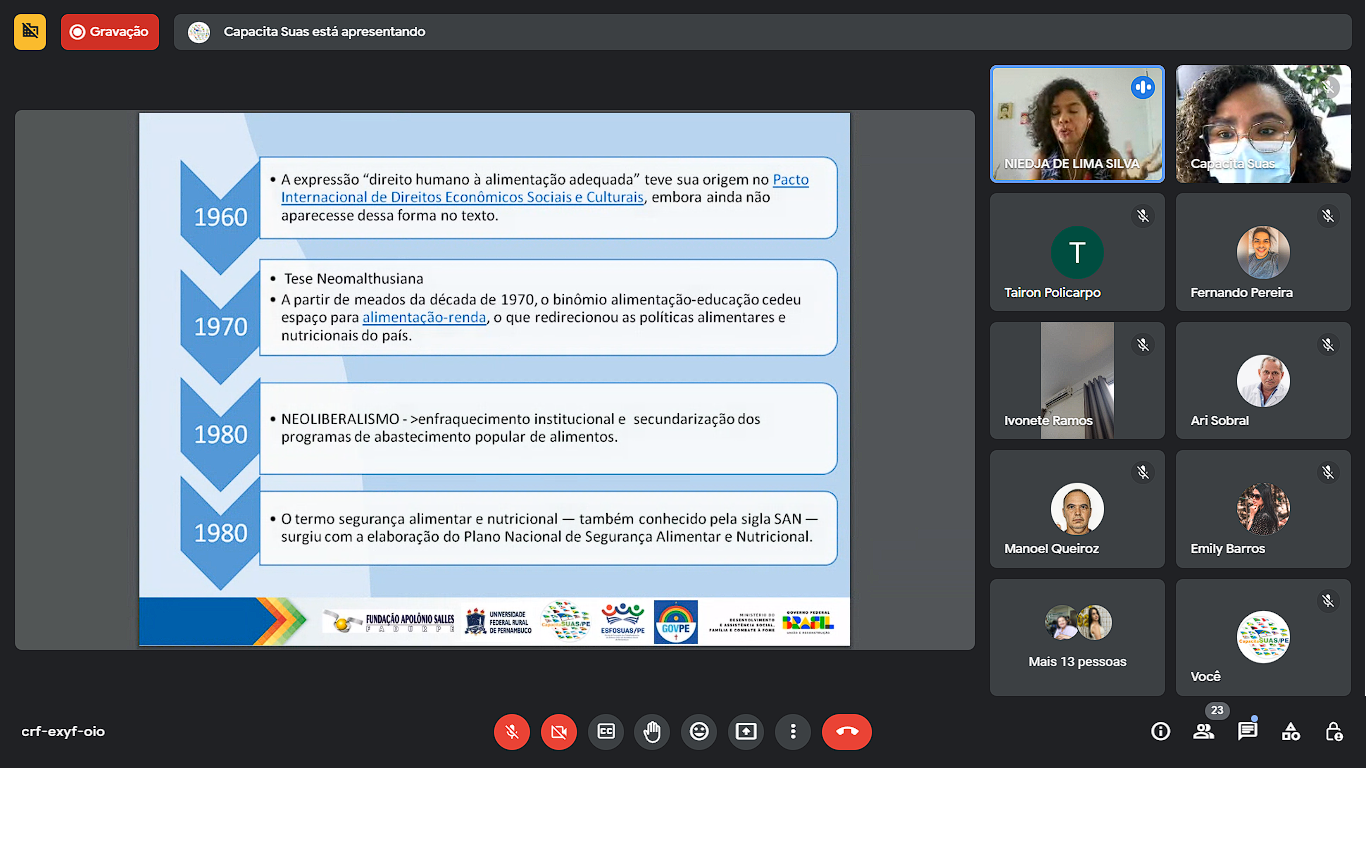Open the chat messages panel
Screen dimensions: 1366x853
[x=1247, y=732]
